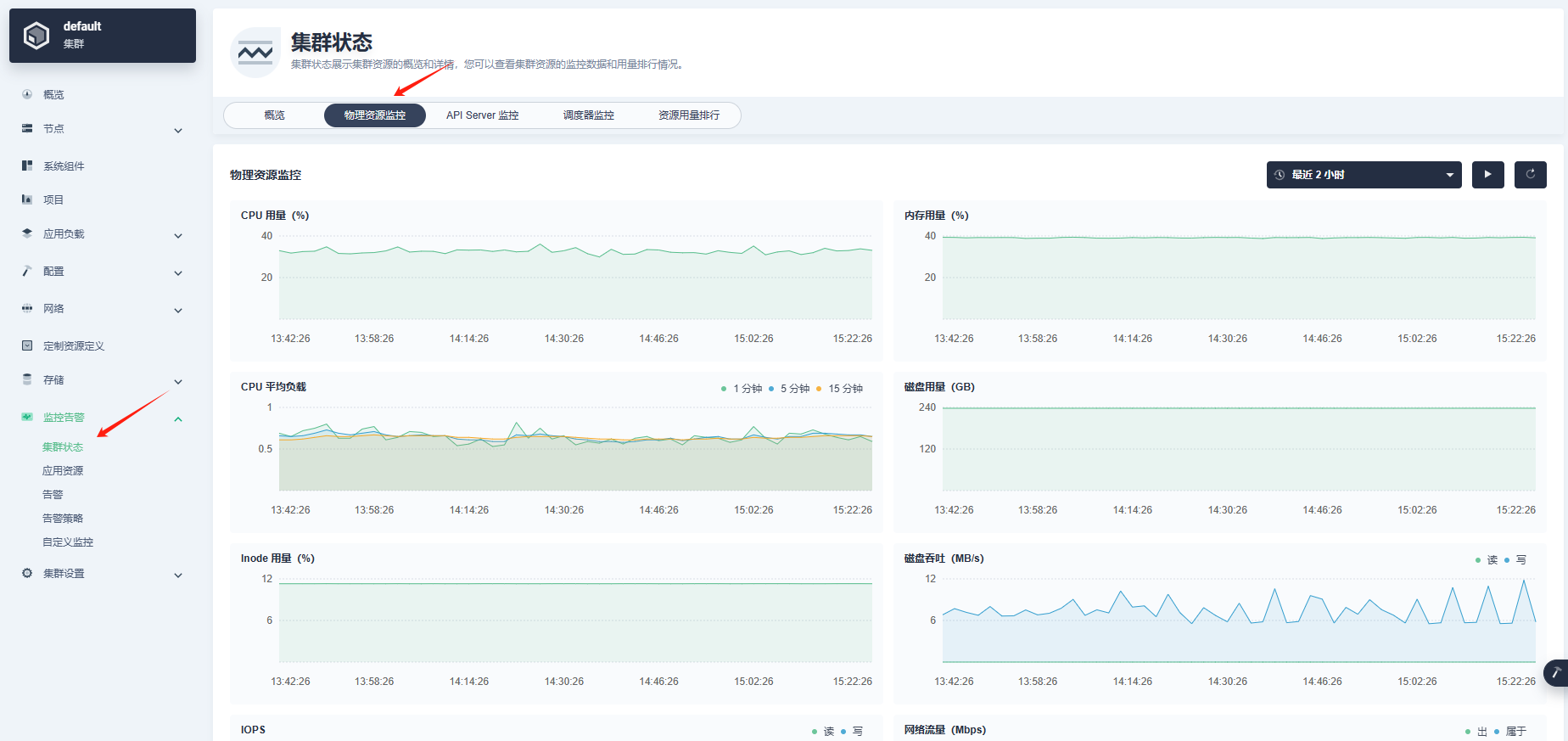The image size is (1568, 741).
Task: Toggle the 读 legend in IOPS chart
Action: tap(823, 732)
